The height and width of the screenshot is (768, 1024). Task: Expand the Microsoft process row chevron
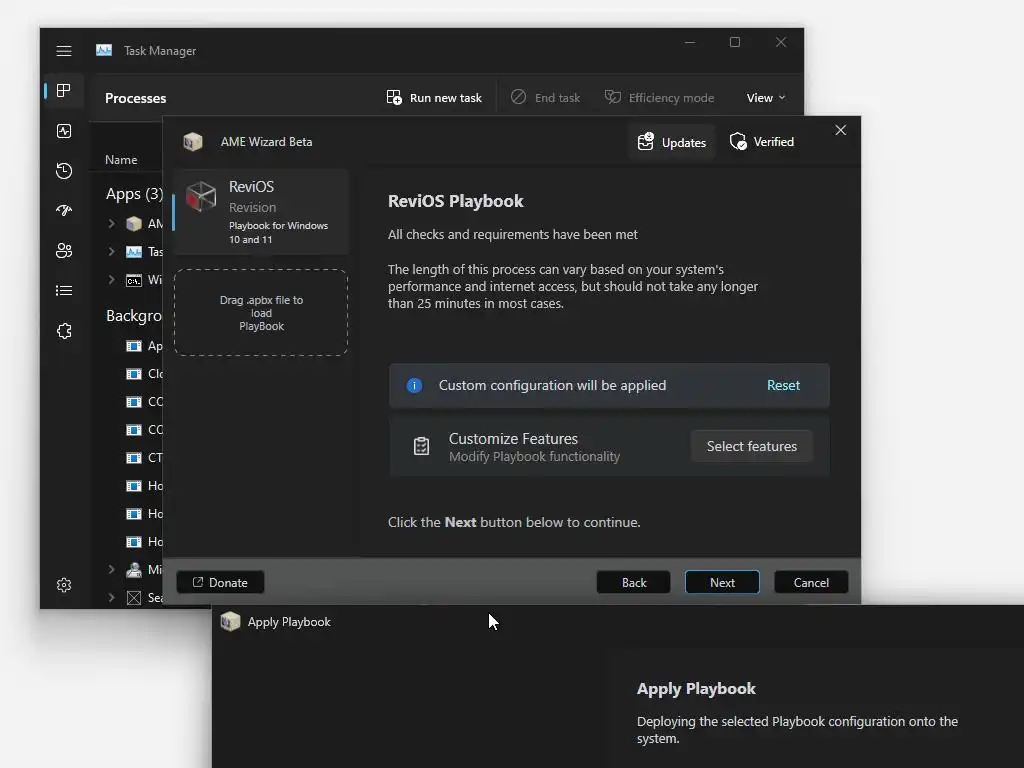click(x=111, y=569)
